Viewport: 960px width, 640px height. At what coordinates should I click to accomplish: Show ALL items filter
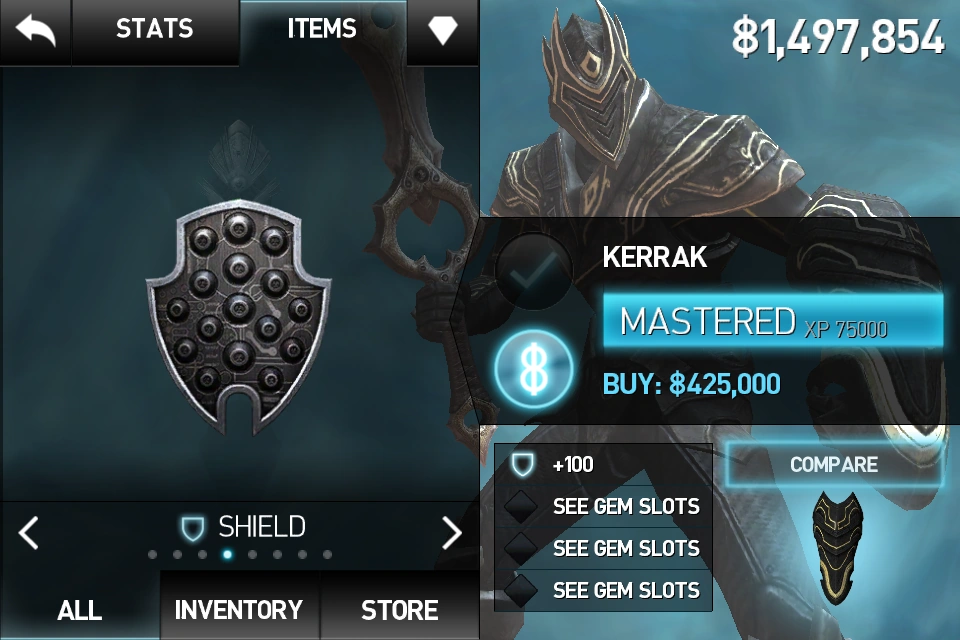click(80, 609)
